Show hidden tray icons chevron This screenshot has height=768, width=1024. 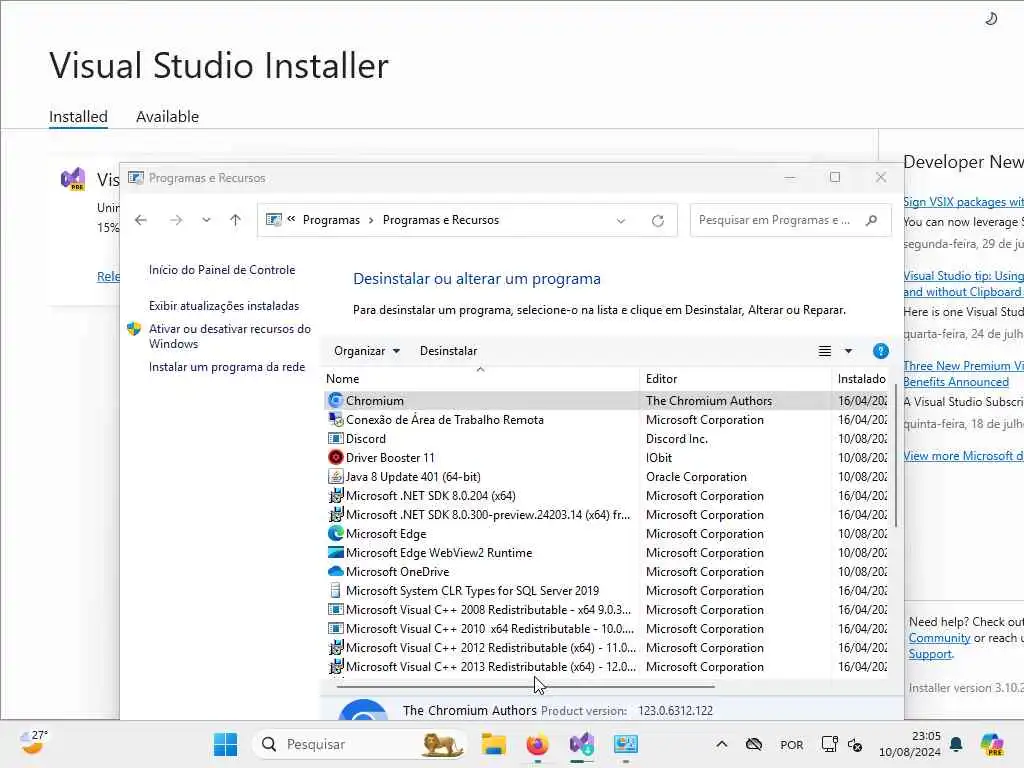coord(722,744)
